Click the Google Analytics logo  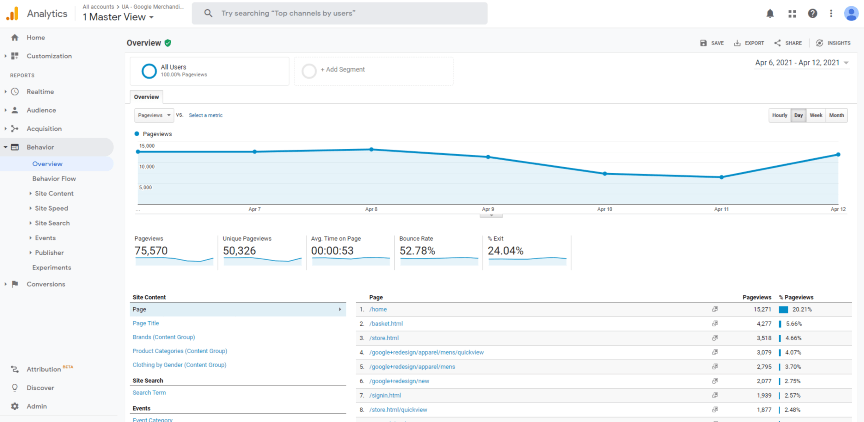12,13
